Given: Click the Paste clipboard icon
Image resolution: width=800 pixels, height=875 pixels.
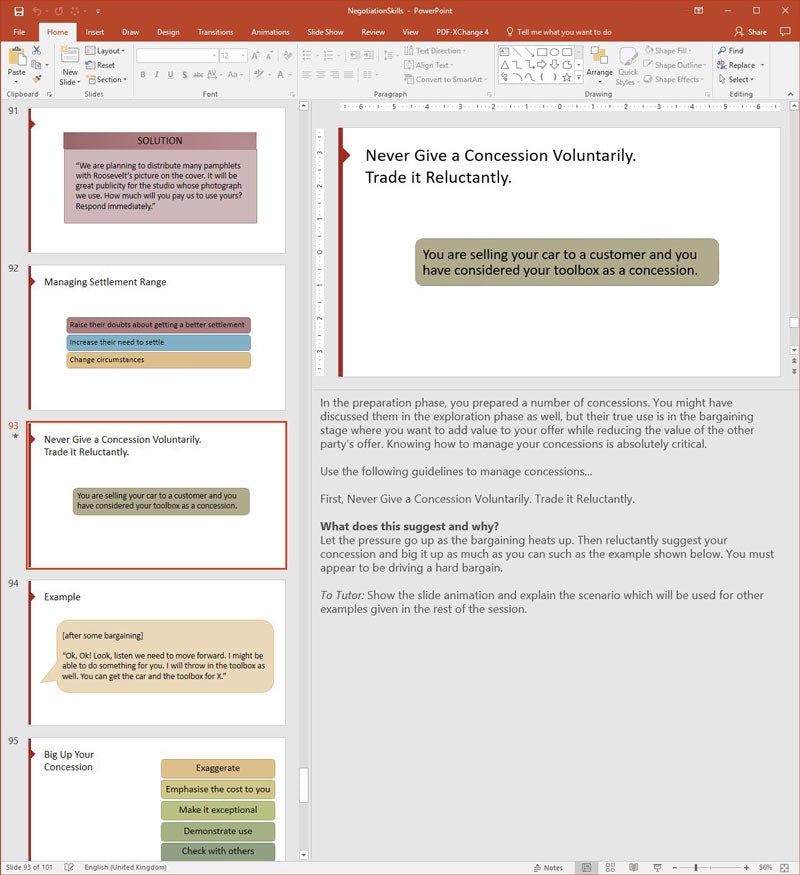Looking at the screenshot, I should 17,57.
